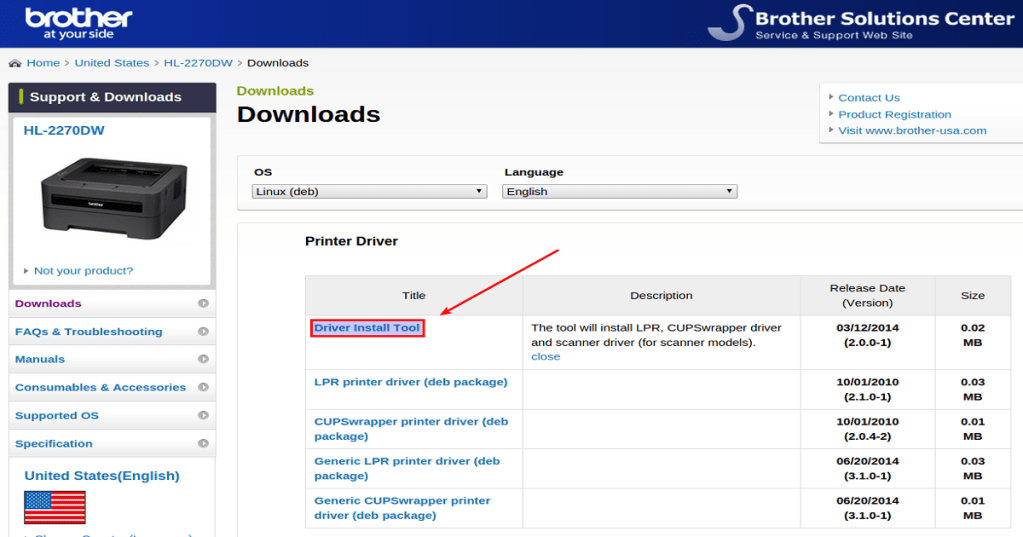Click the Not your product? link

click(x=83, y=271)
